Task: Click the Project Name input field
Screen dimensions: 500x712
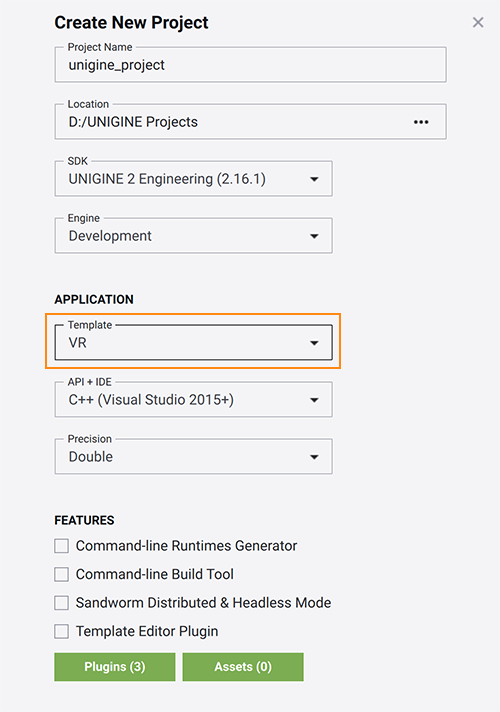Action: pos(250,64)
